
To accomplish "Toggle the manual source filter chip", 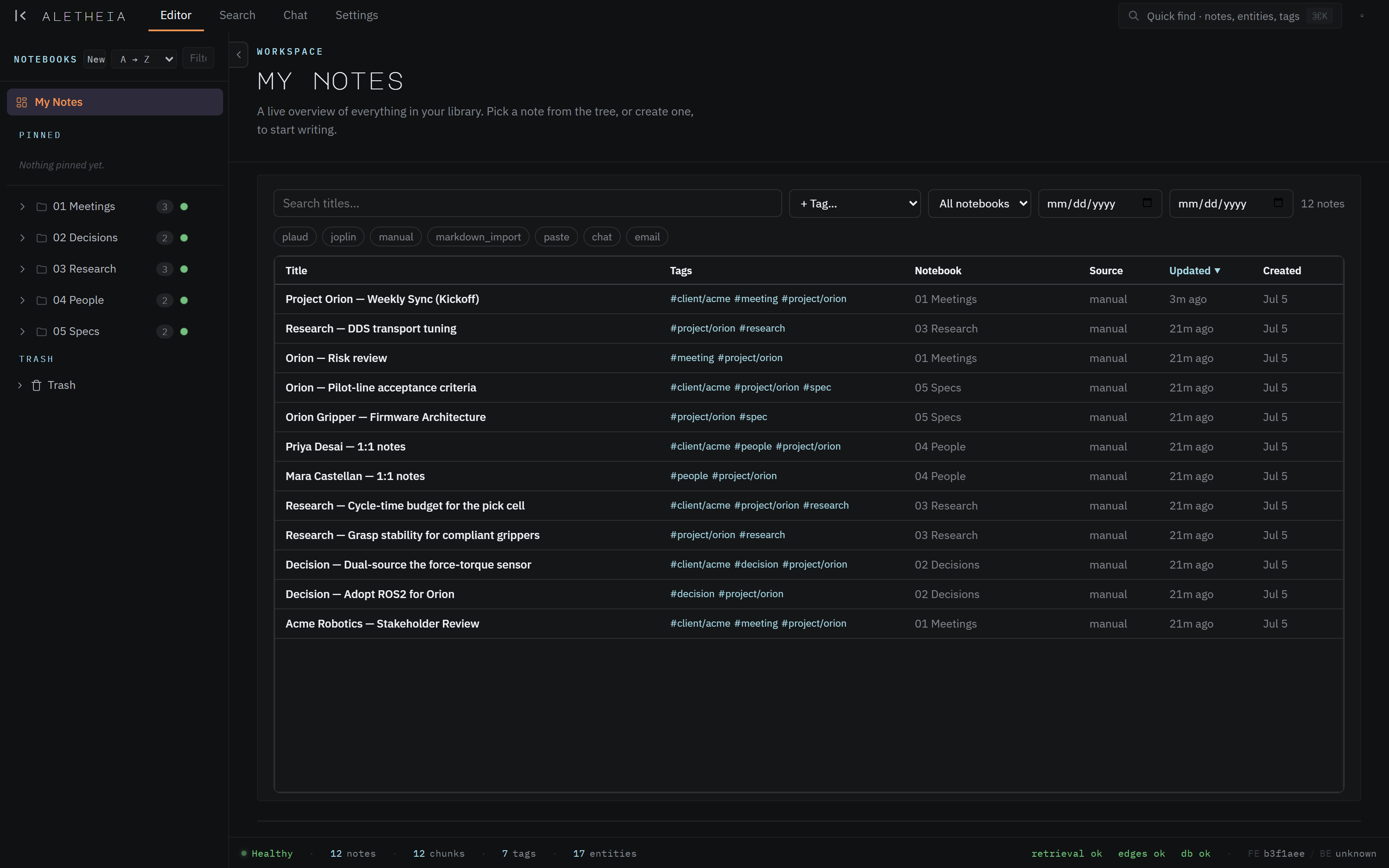I will (x=396, y=237).
